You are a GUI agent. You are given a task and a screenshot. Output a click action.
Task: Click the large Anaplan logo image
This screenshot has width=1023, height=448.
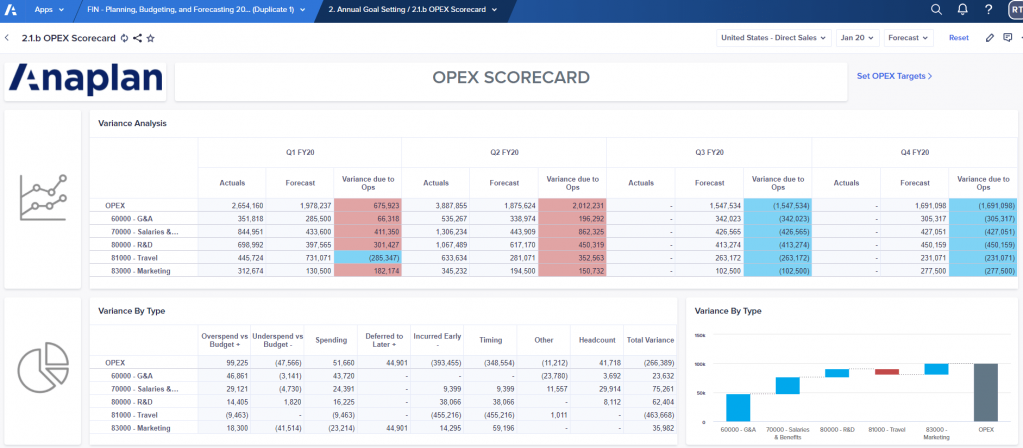pos(85,81)
